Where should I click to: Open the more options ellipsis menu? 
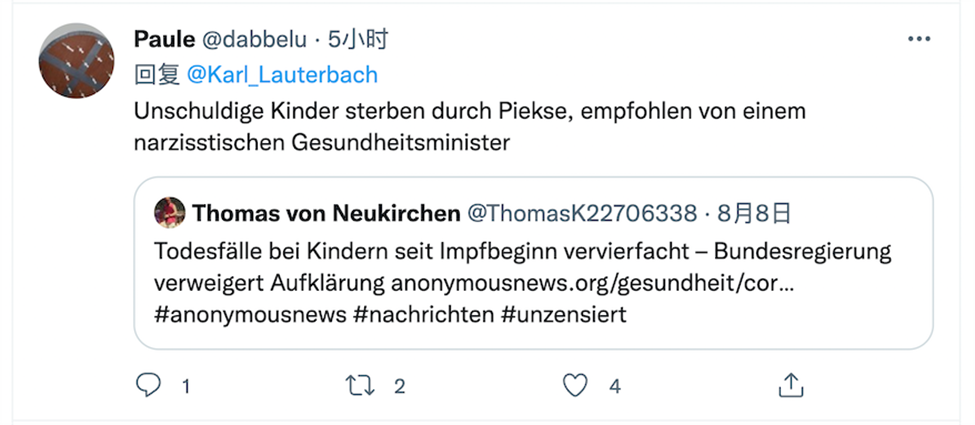(918, 39)
